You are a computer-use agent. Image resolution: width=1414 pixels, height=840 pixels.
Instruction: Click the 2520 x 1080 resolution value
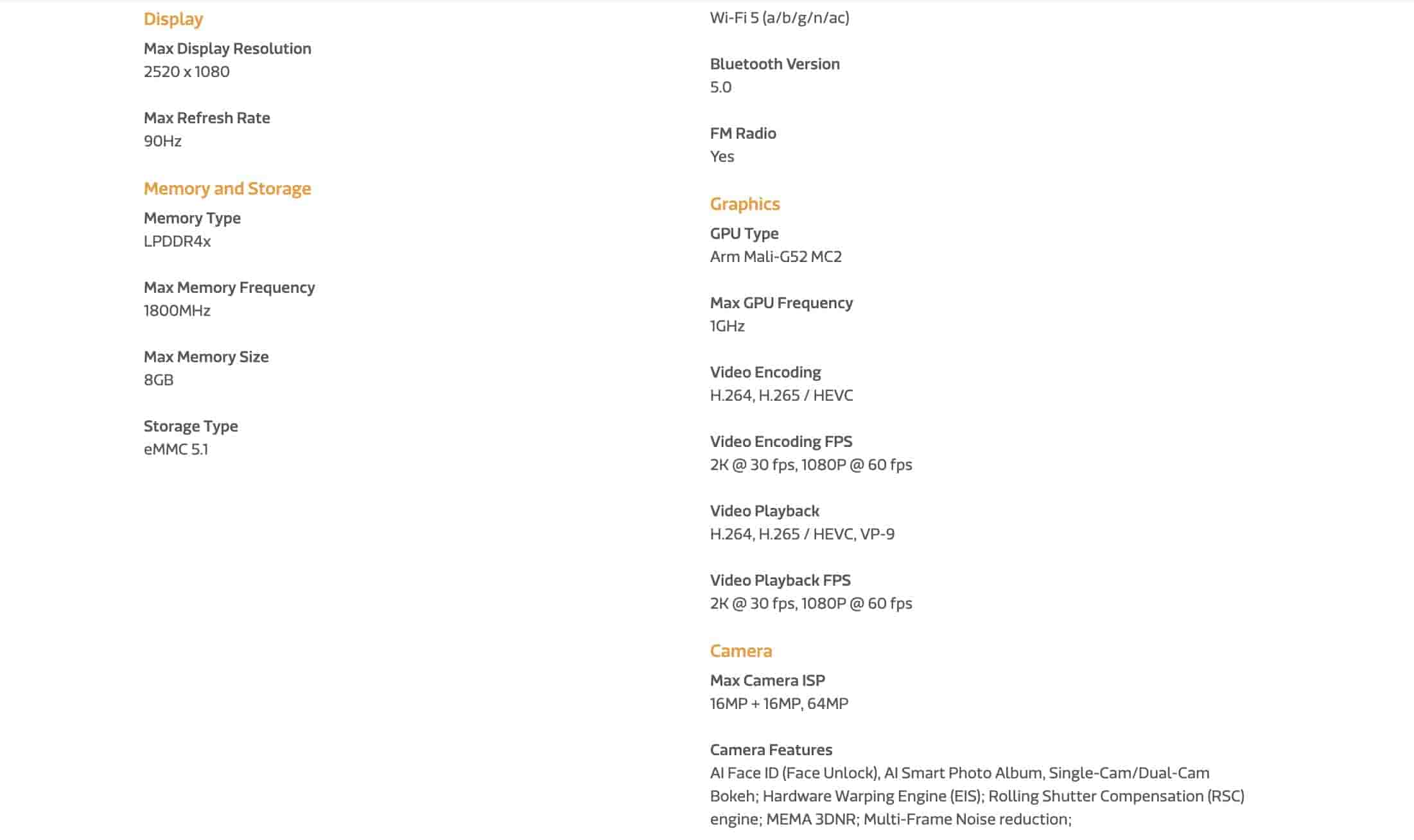(187, 72)
